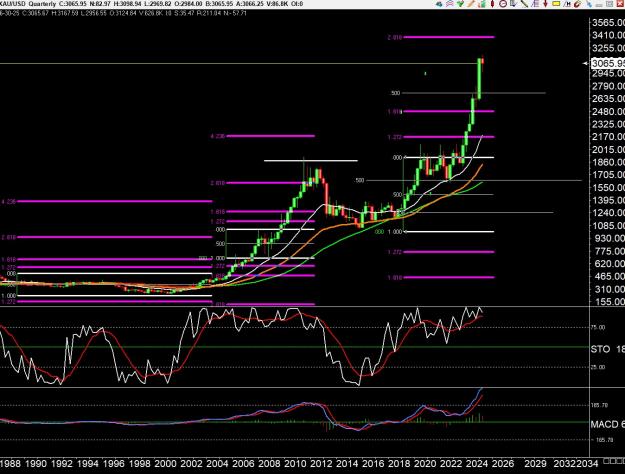
Task: Click the third small box in bottom-right corner
Action: coord(619,461)
